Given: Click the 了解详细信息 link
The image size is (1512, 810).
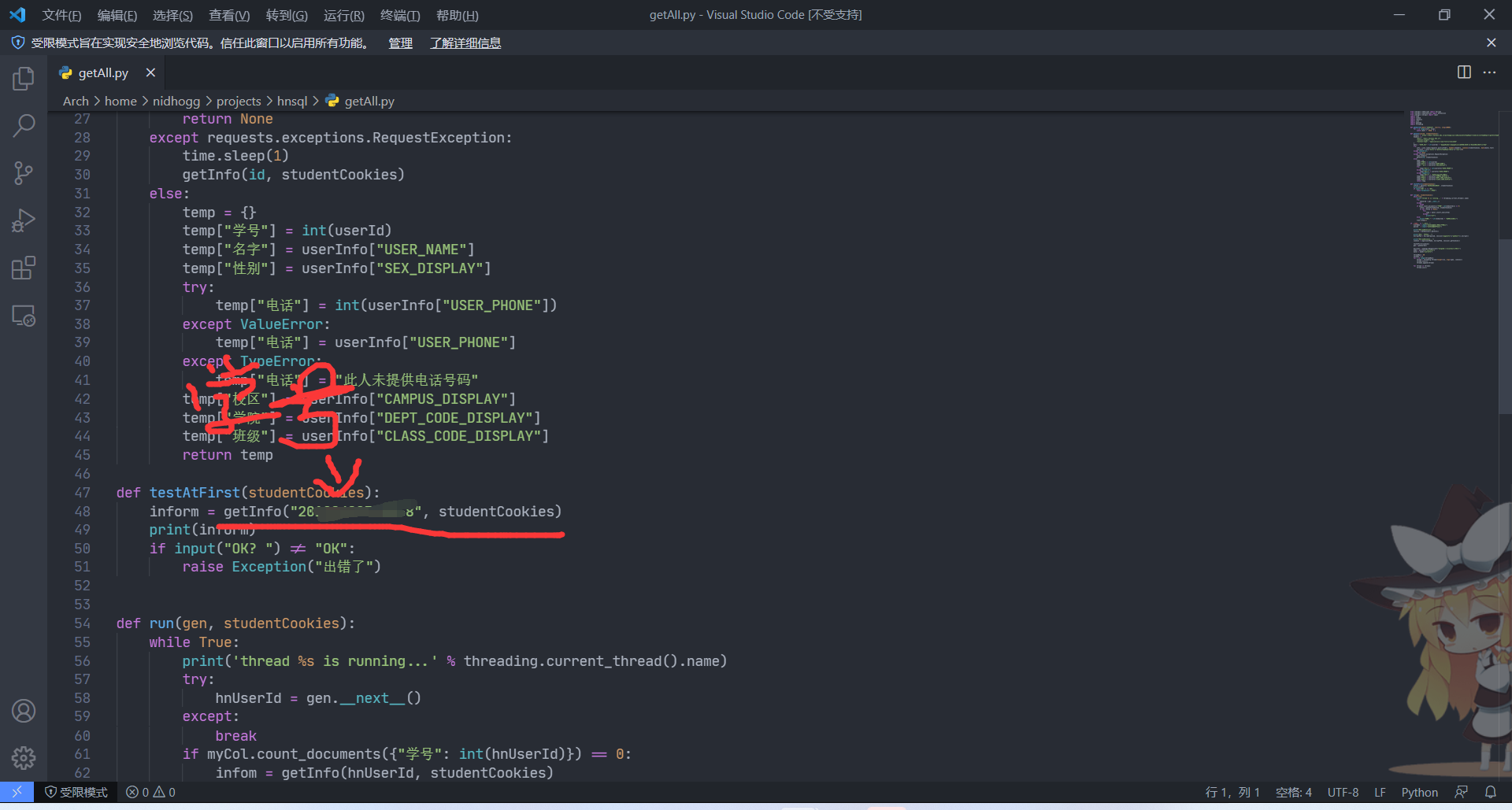Looking at the screenshot, I should click(465, 43).
